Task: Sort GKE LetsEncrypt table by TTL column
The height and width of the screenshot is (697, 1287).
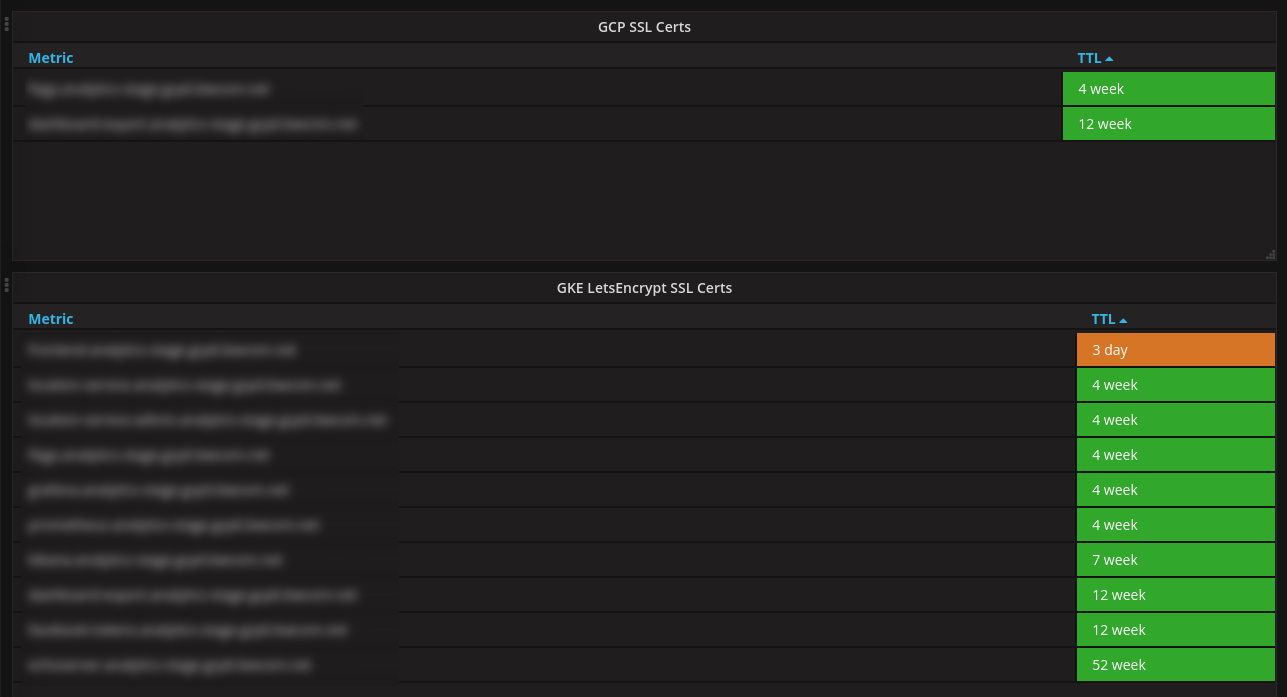Action: 1109,319
